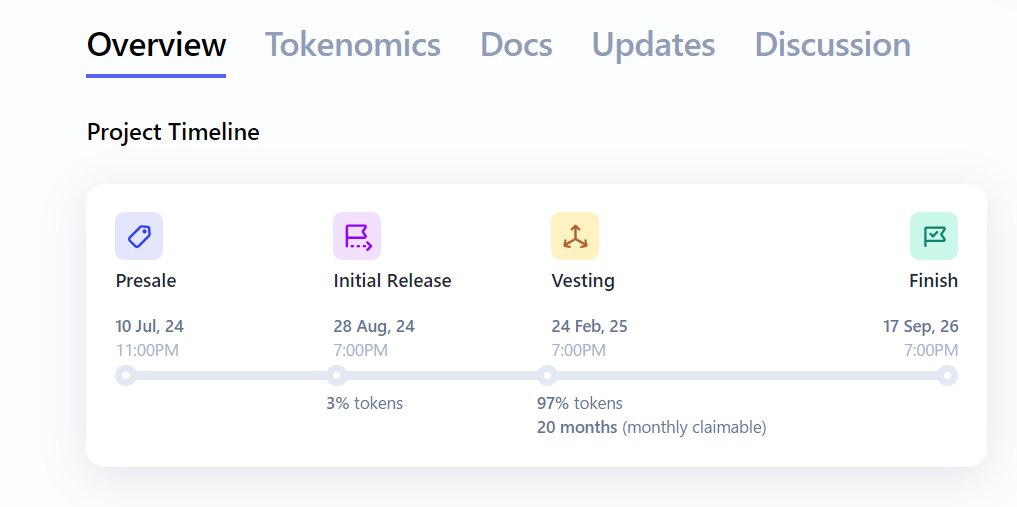Click the 97% tokens text
Image resolution: width=1017 pixels, height=507 pixels.
pyautogui.click(x=580, y=403)
